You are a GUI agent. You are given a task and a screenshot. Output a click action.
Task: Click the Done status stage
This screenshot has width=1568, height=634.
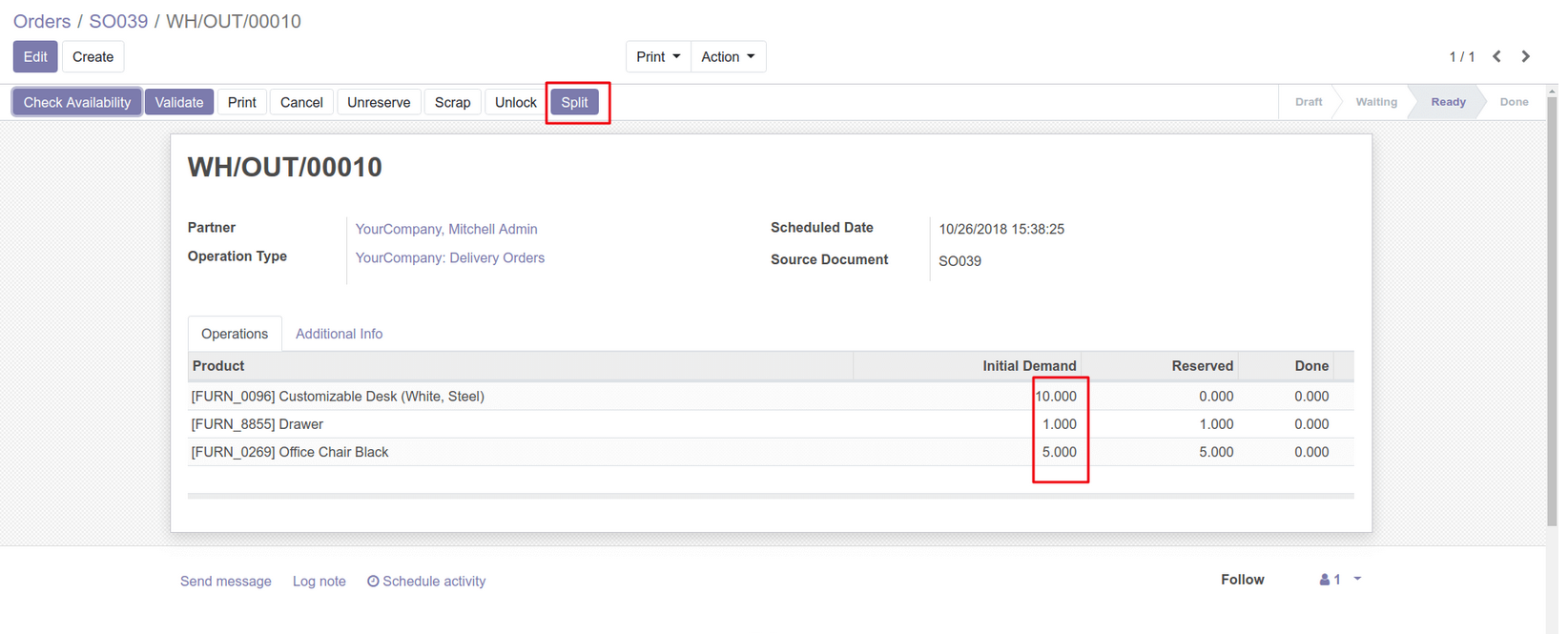coord(1513,102)
